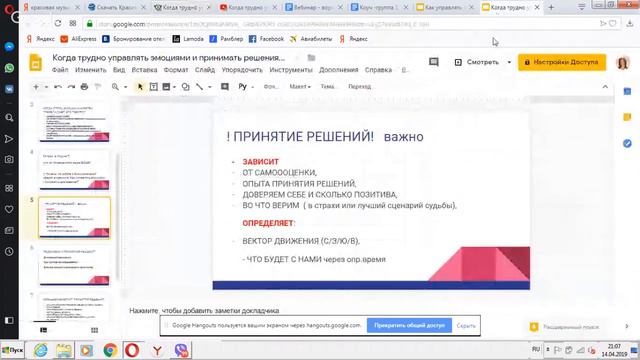
Task: Open the Инструменты menu
Action: pyautogui.click(x=291, y=70)
